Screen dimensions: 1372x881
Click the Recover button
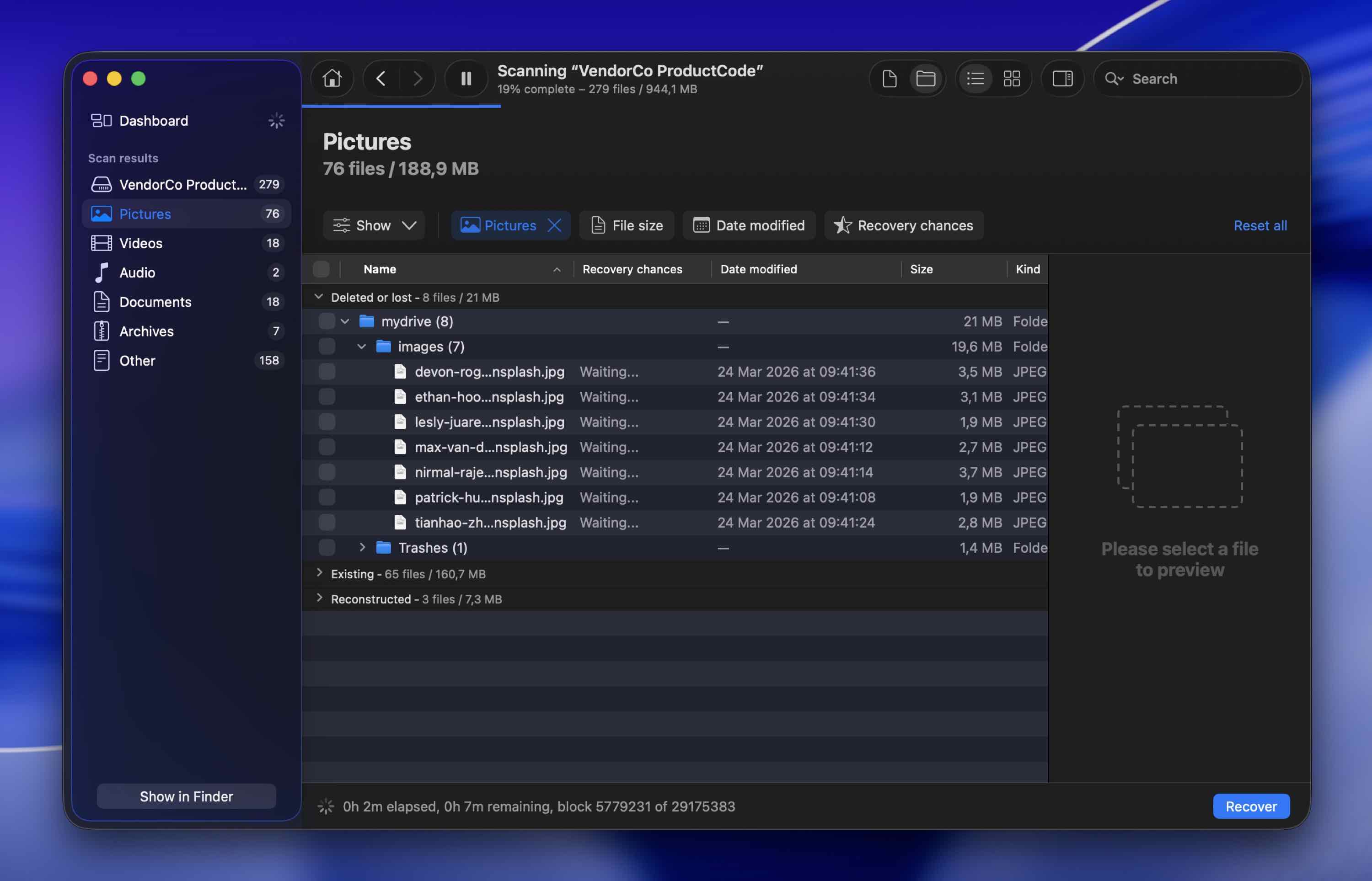(x=1251, y=806)
